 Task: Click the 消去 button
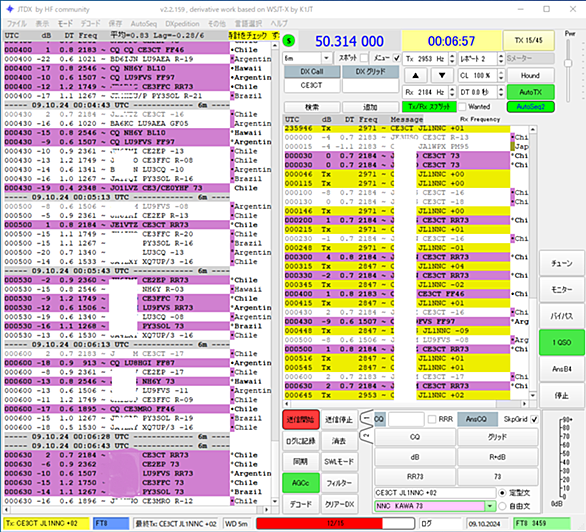(339, 441)
